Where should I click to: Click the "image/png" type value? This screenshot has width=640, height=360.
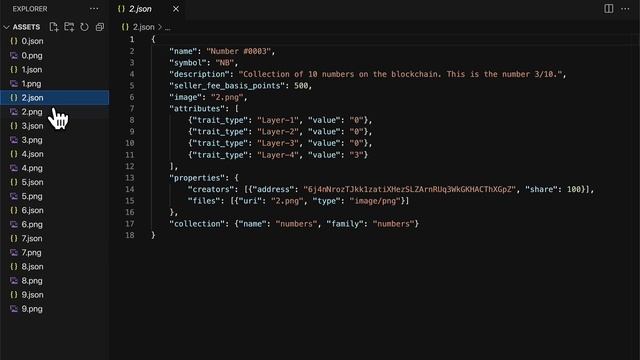pyautogui.click(x=375, y=201)
